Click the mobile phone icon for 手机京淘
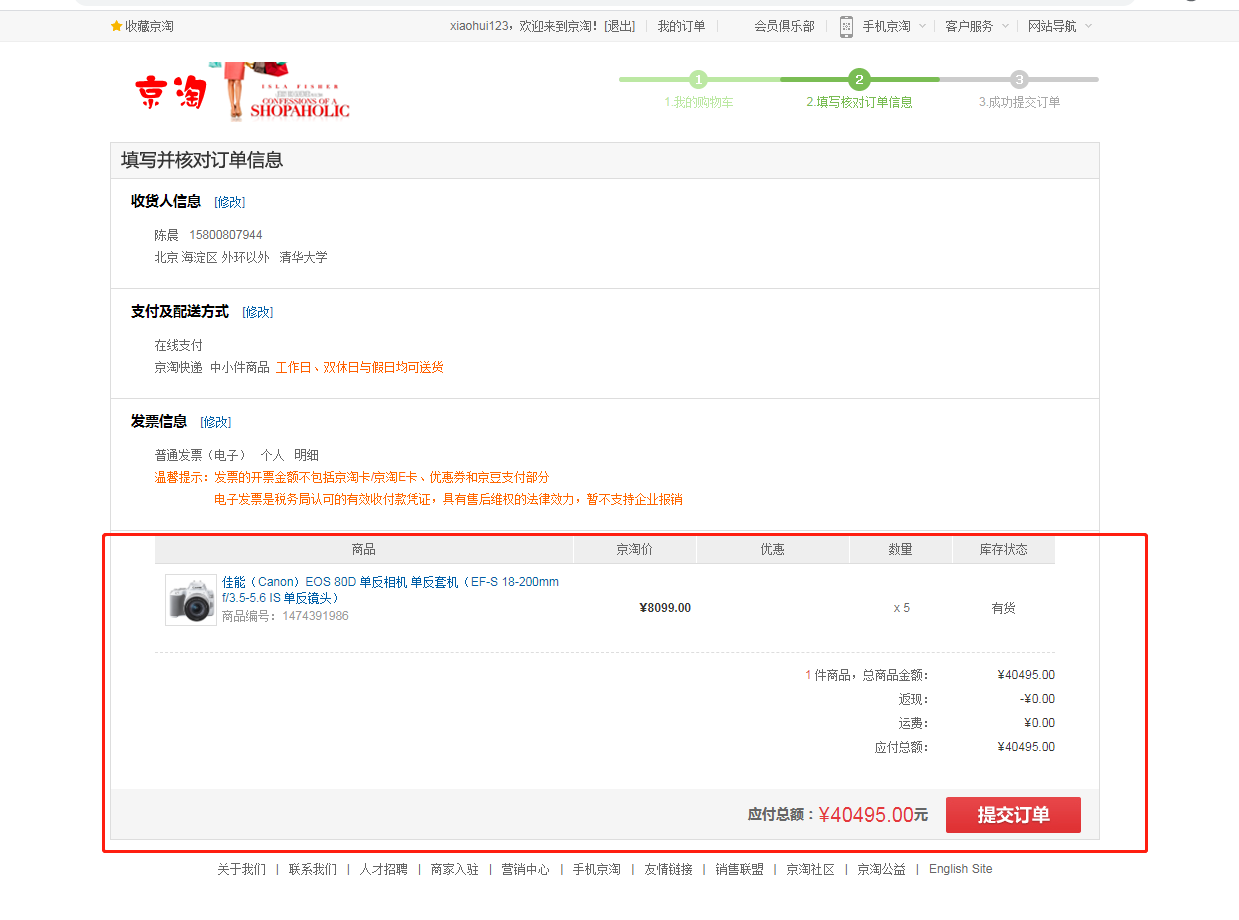 [846, 26]
